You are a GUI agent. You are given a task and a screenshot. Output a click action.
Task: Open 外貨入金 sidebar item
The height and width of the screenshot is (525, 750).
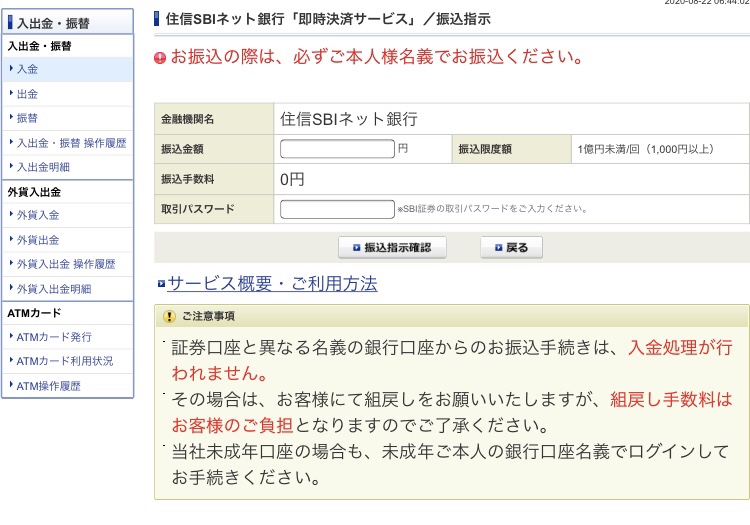[38, 215]
